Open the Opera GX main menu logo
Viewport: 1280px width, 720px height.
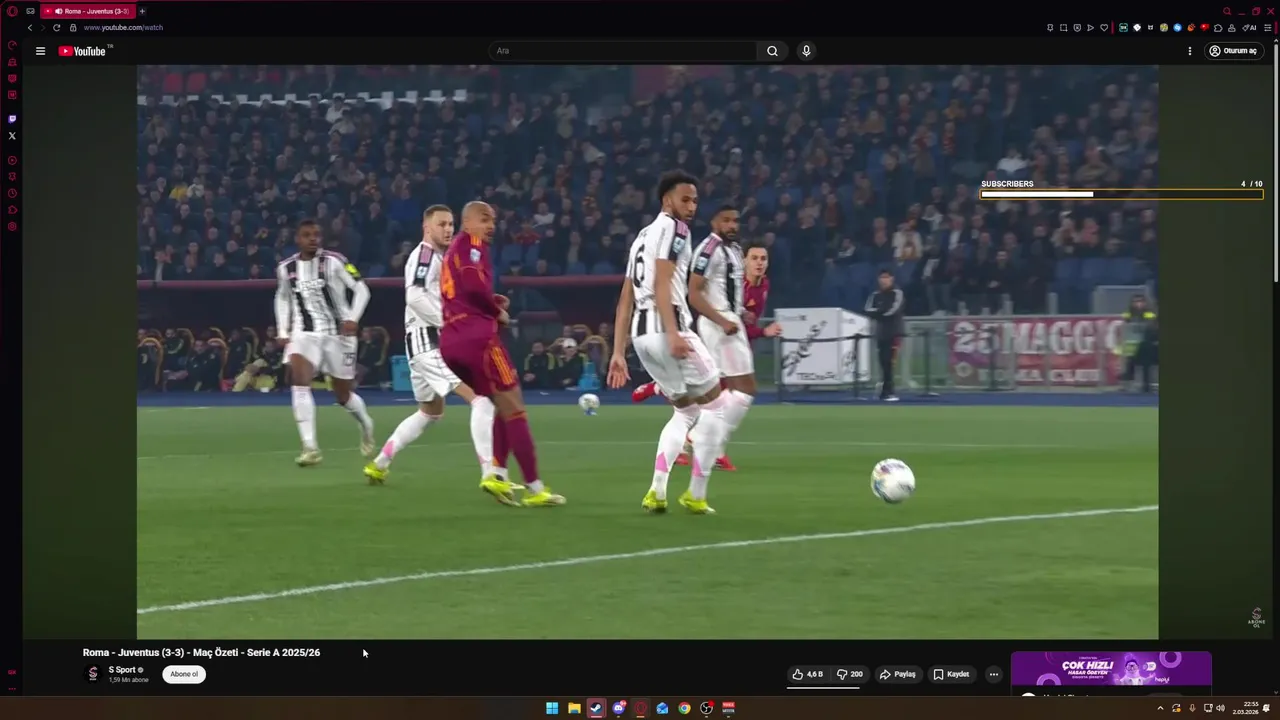pyautogui.click(x=12, y=11)
